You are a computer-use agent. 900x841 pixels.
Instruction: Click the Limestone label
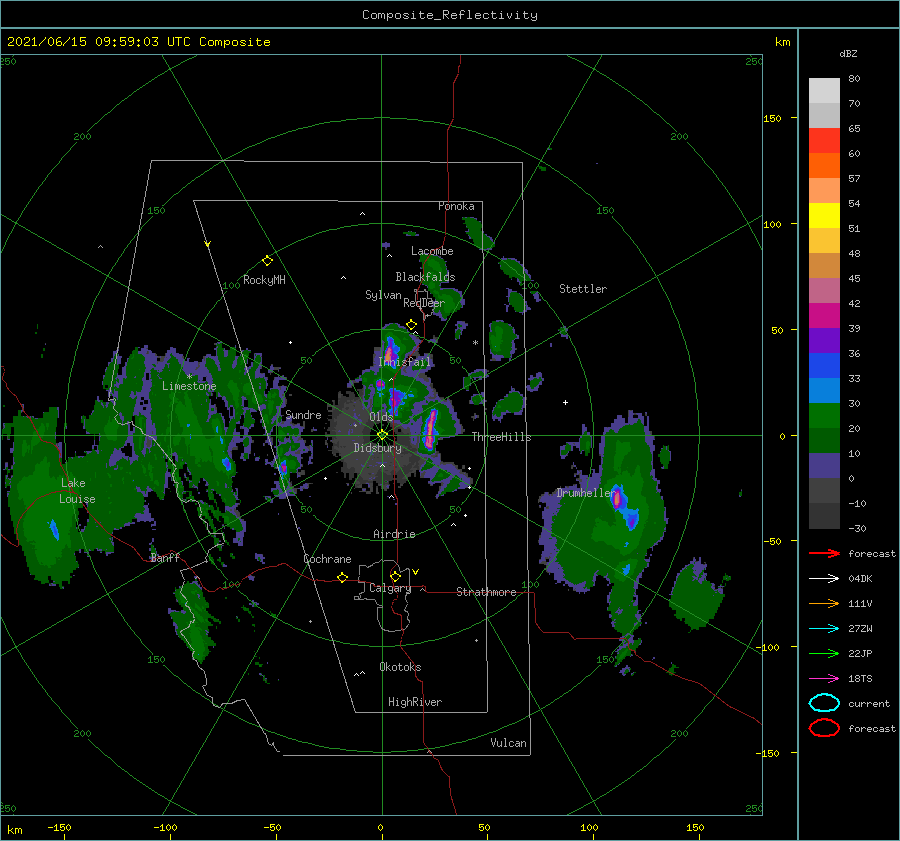[189, 386]
